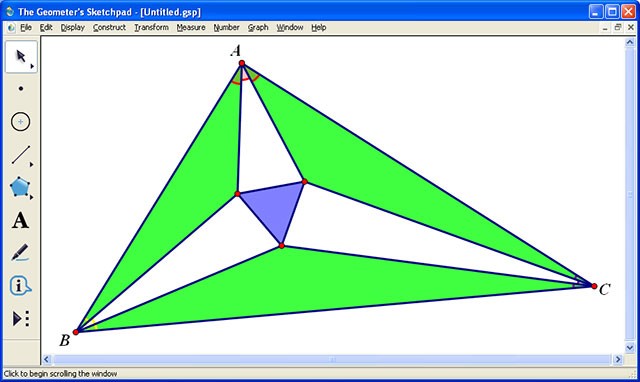Open the Edit menu
This screenshot has width=640, height=382.
coord(46,27)
